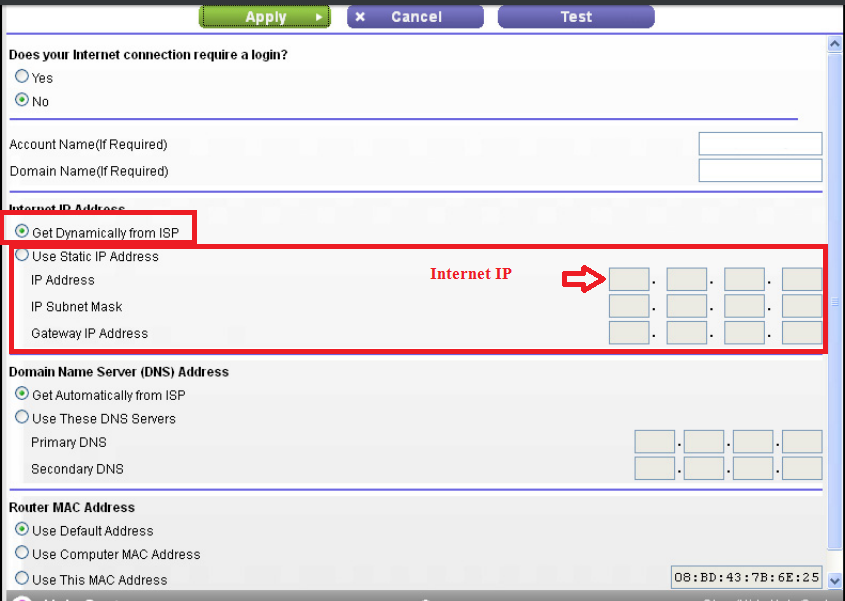Select Yes for Internet login required
The height and width of the screenshot is (601, 845).
tap(22, 77)
